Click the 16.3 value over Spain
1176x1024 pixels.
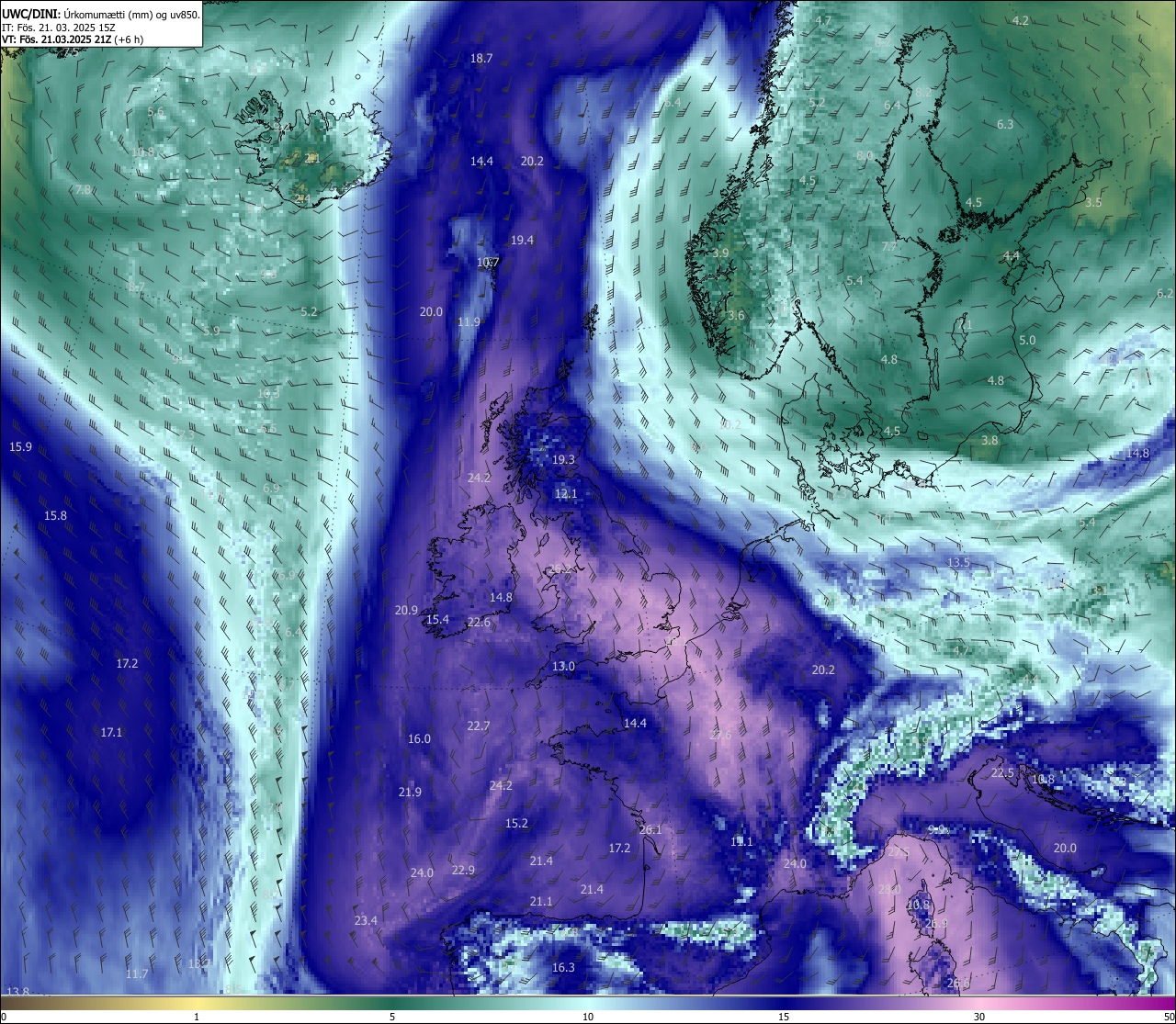(563, 968)
